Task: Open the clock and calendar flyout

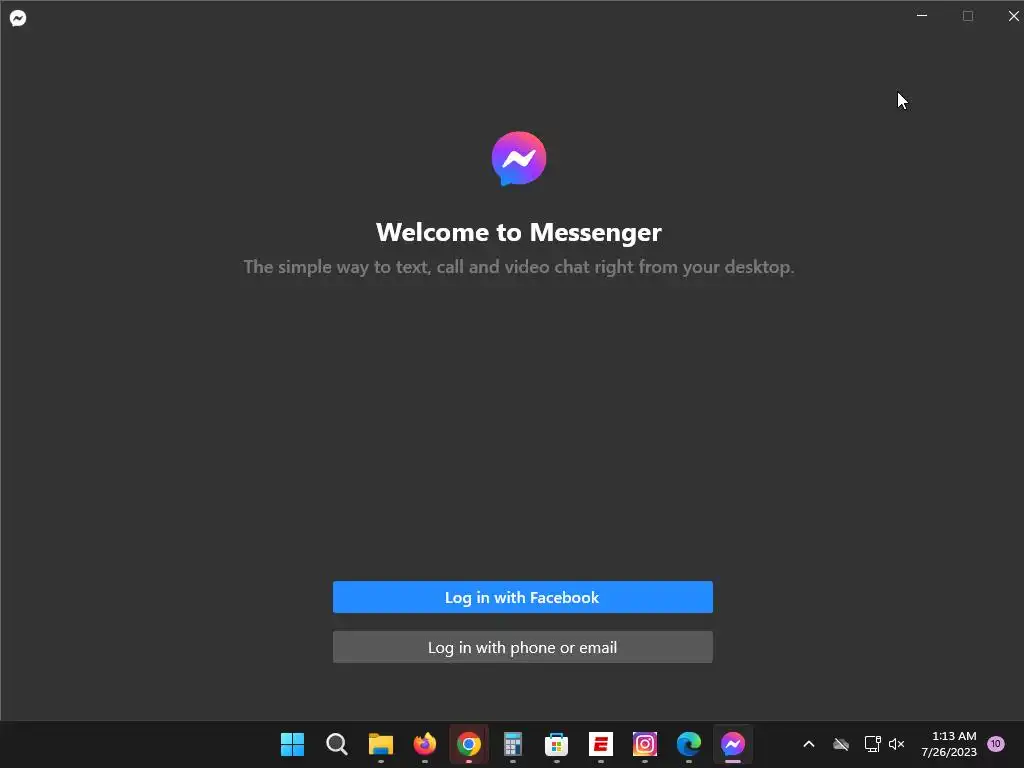Action: pyautogui.click(x=949, y=744)
